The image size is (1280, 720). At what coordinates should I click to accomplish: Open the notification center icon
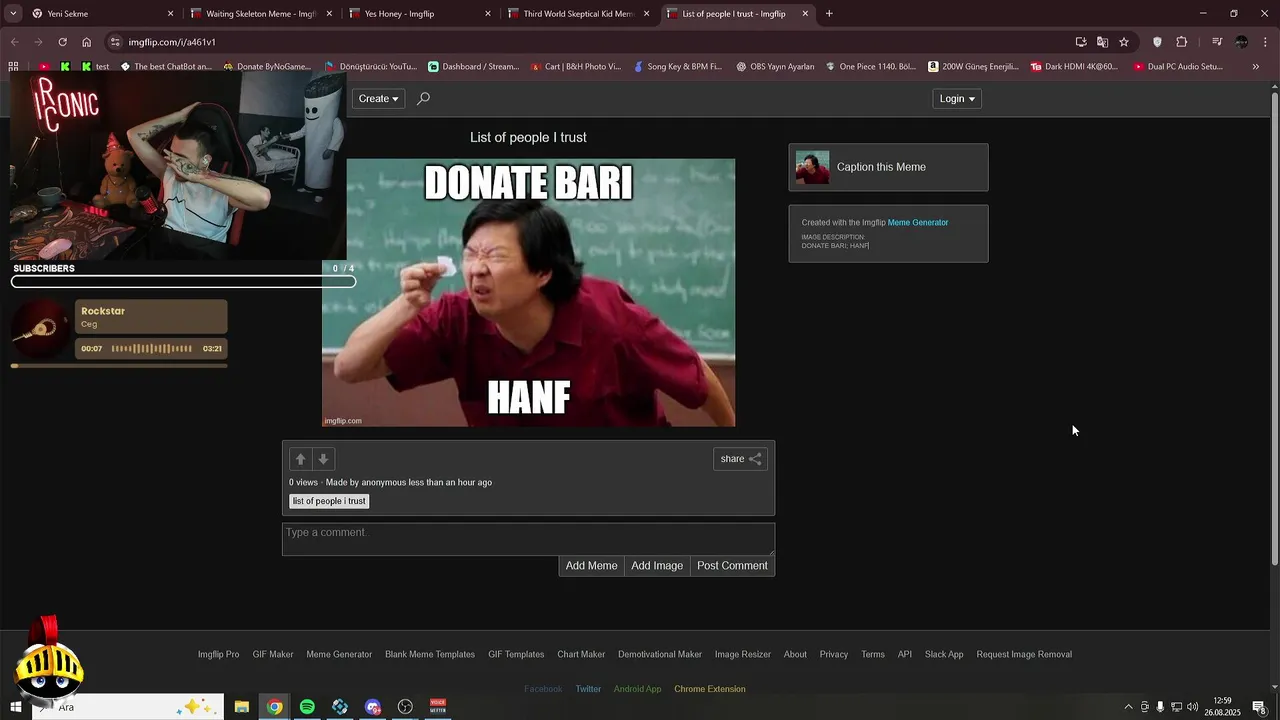point(1259,707)
